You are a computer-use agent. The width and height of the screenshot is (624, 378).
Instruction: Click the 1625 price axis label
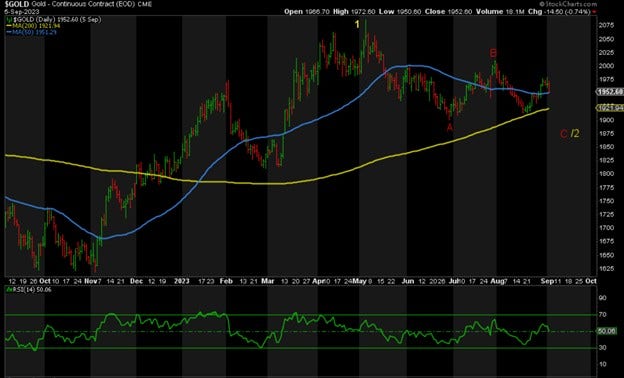pos(606,268)
